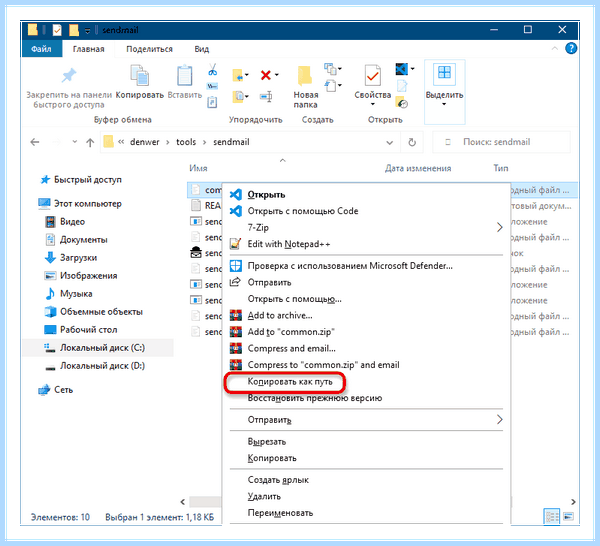The height and width of the screenshot is (546, 600).
Task: Choose Add to "common.zip"
Action: click(x=291, y=332)
